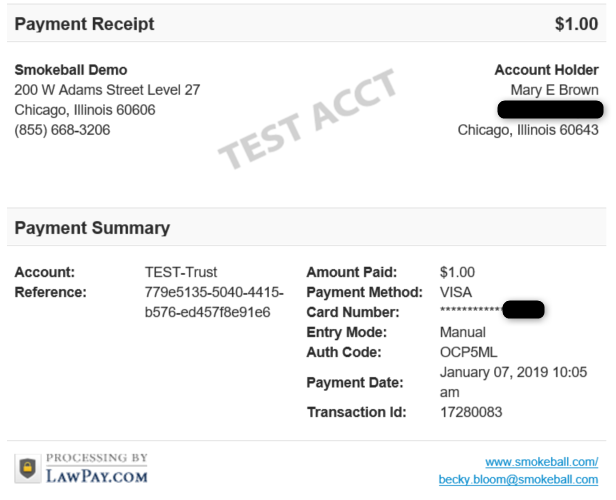Select the OCP5ML auth code
Image resolution: width=616 pixels, height=500 pixels.
coord(468,352)
